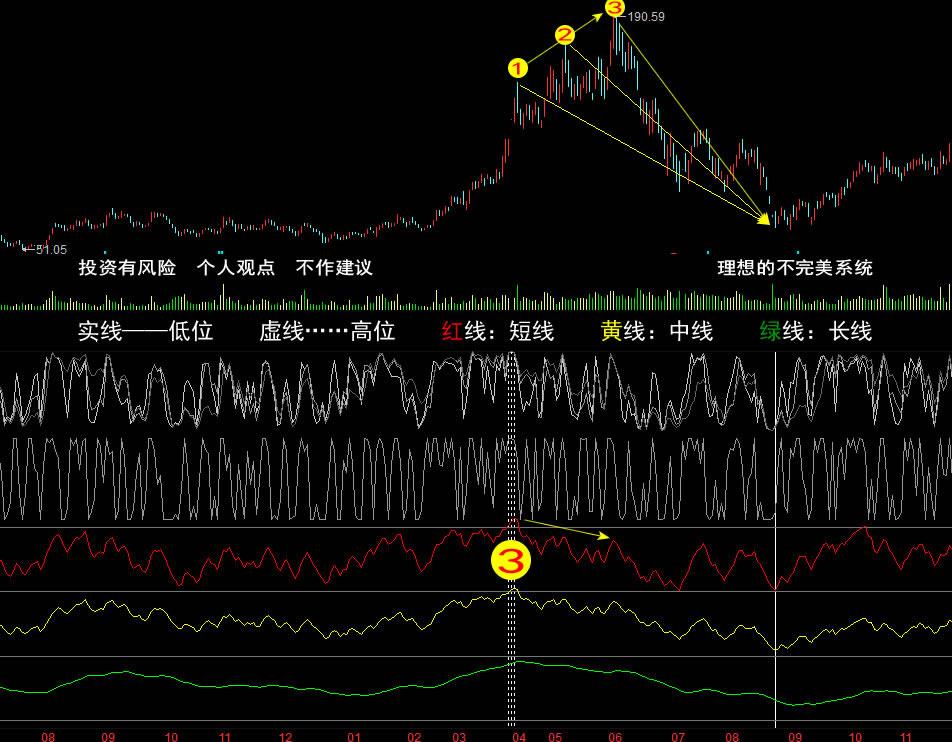This screenshot has height=742, width=952.
Task: Click the 黄线：中线 legend label
Action: point(657,331)
